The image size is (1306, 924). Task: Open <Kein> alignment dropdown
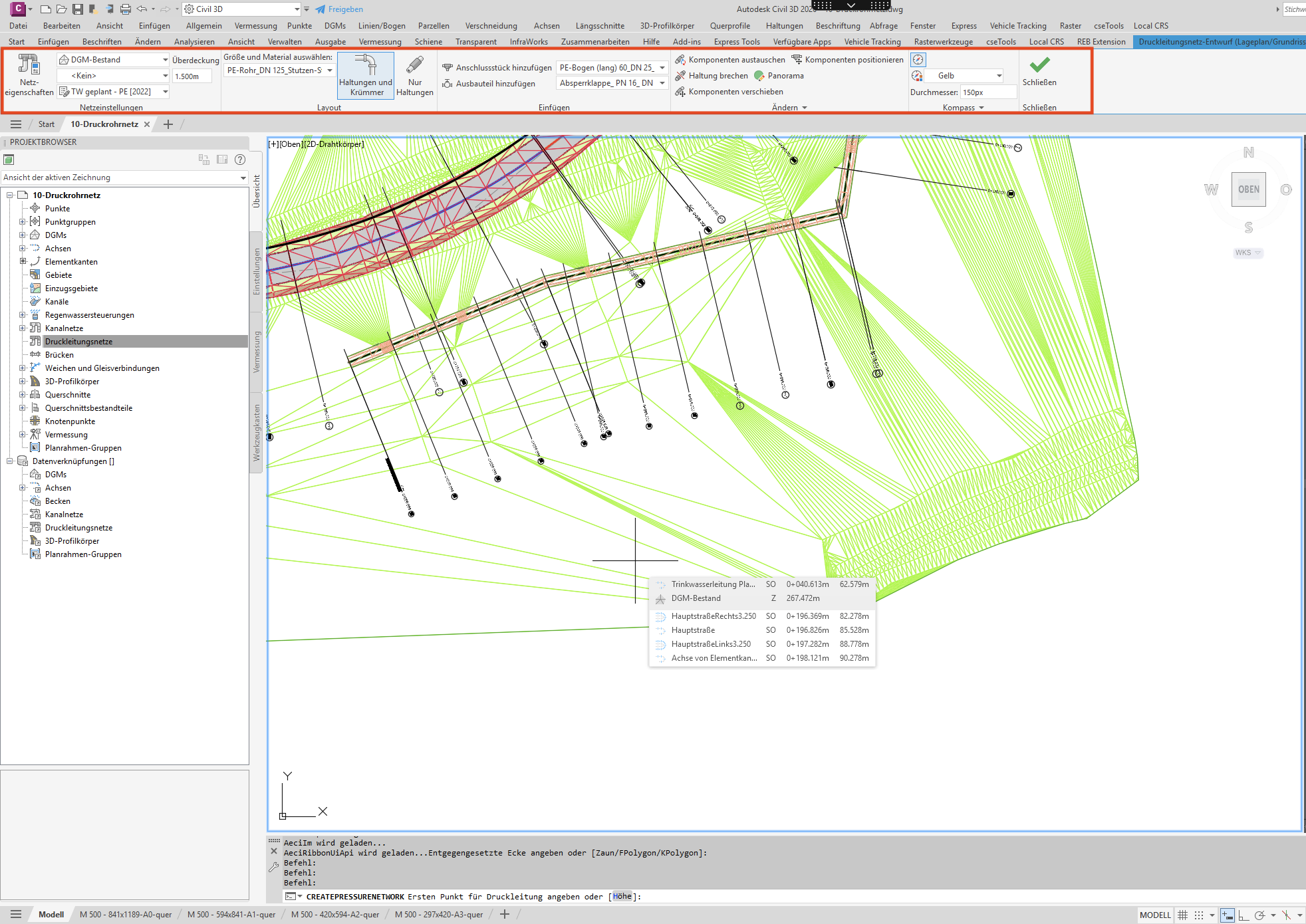coord(114,76)
